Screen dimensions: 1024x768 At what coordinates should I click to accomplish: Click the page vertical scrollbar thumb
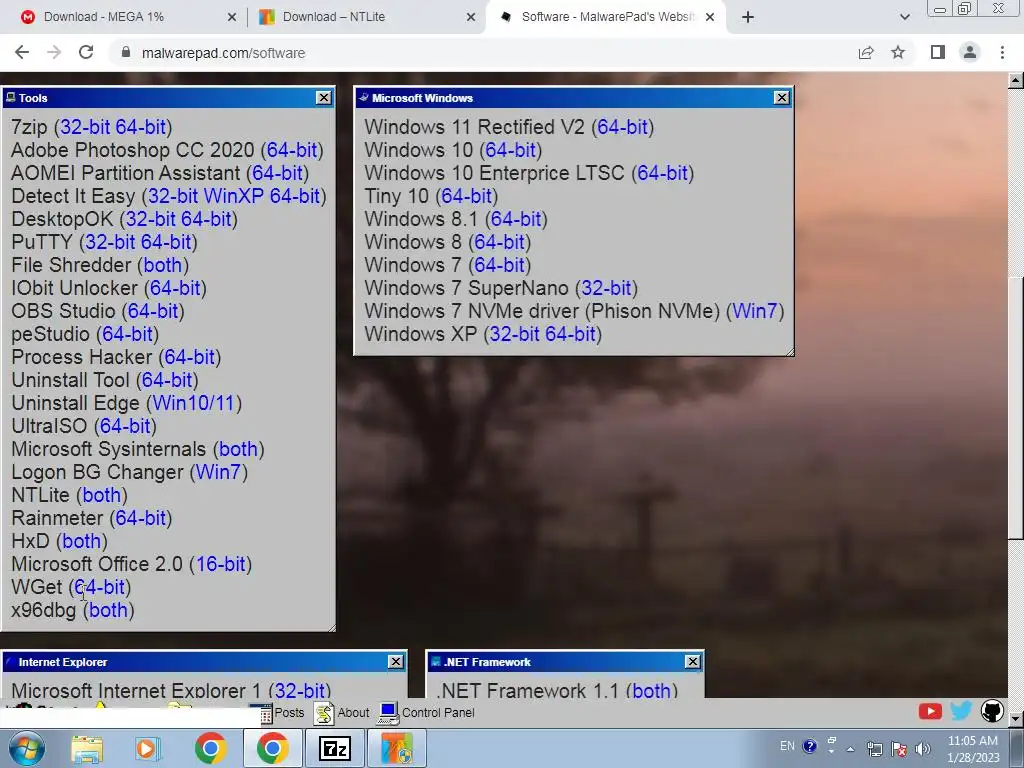click(1016, 408)
